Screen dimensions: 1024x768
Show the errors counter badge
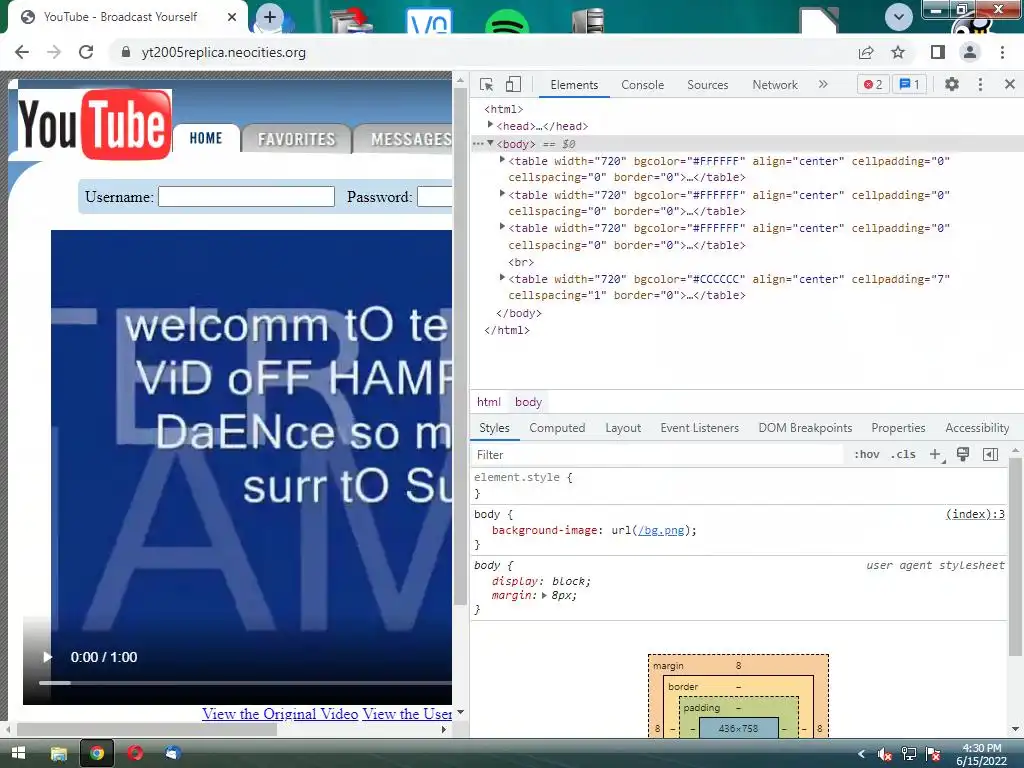[x=873, y=84]
